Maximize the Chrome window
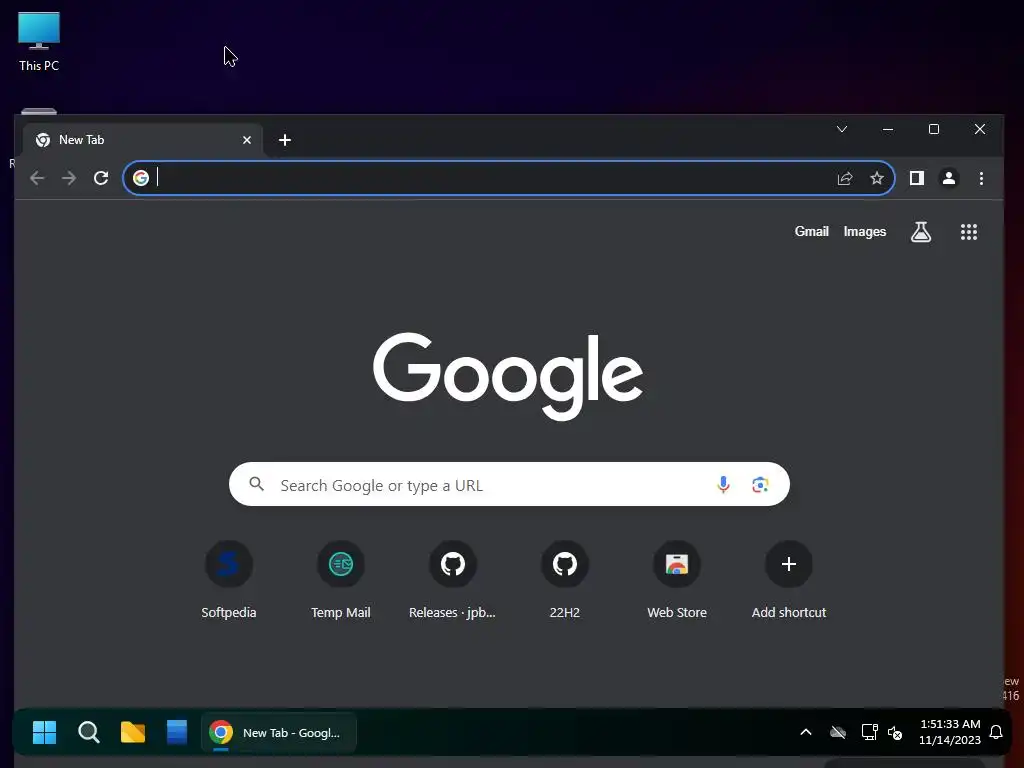Viewport: 1024px width, 768px height. [x=934, y=129]
